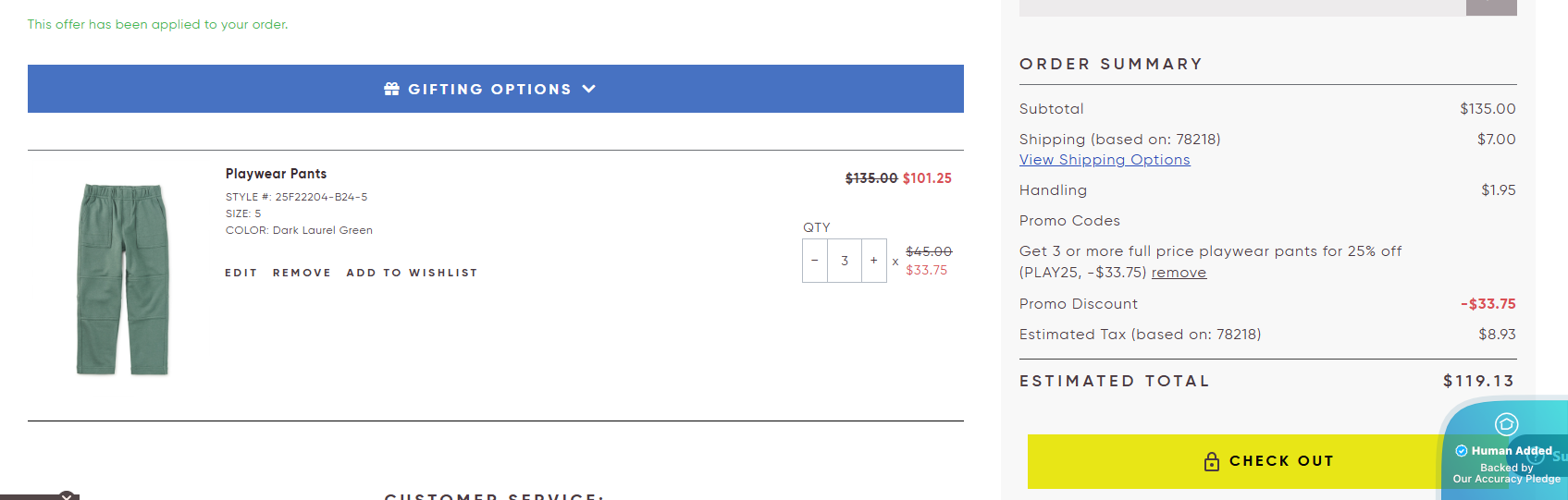Expand Gifting Options with the chevron arrow
The image size is (1568, 500).
point(589,89)
